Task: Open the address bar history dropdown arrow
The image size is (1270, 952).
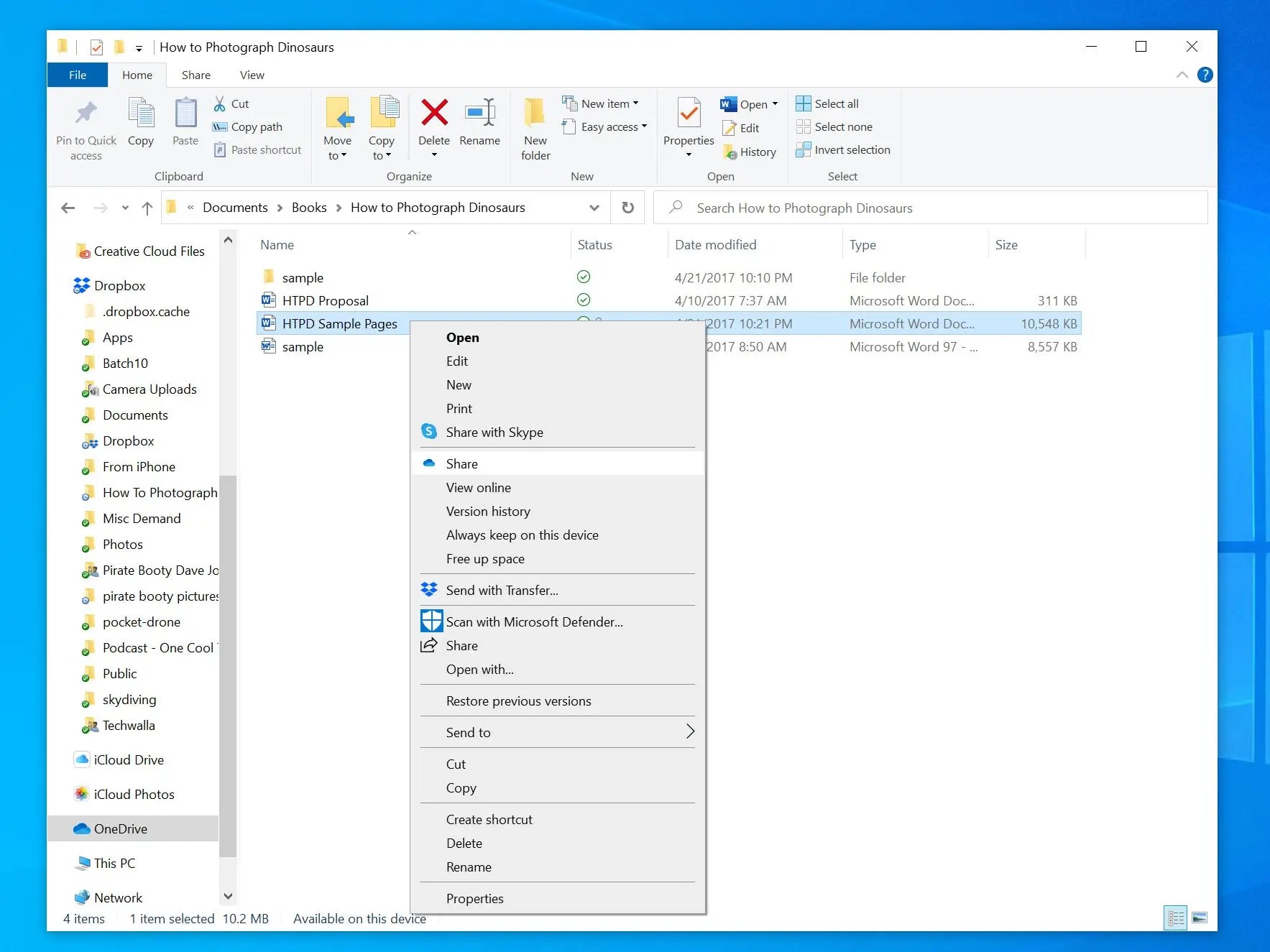Action: [x=594, y=208]
